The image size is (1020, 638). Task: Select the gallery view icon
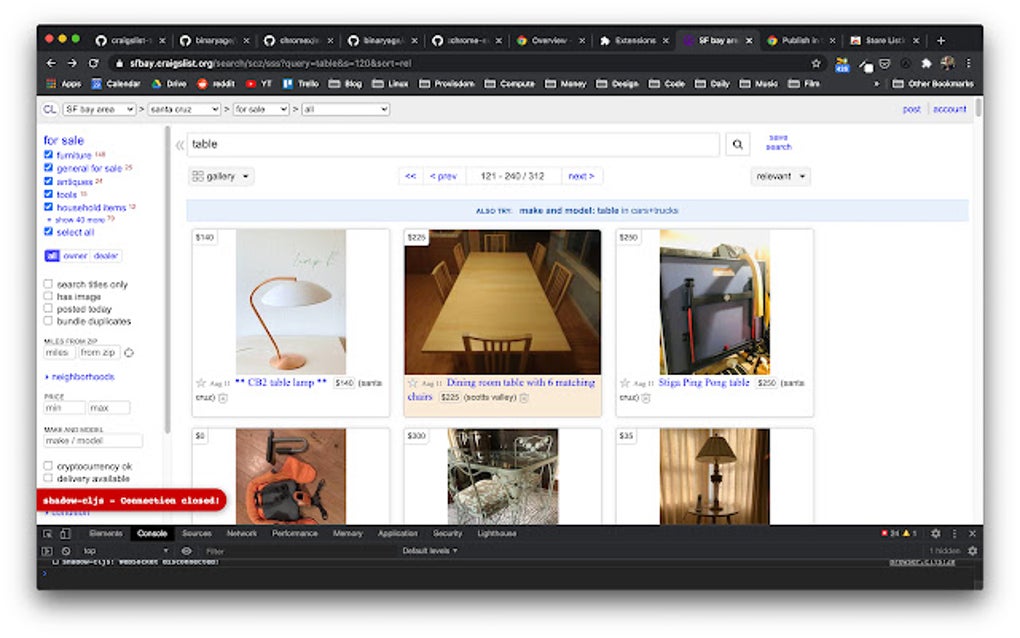[198, 176]
